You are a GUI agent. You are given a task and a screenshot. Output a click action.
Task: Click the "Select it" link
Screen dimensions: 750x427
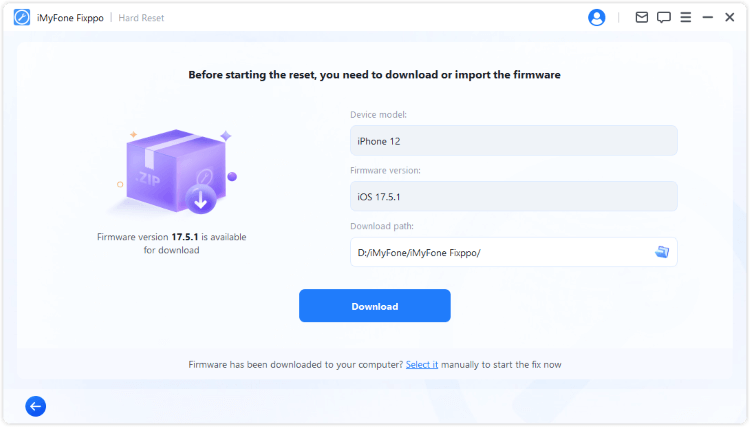[422, 365]
